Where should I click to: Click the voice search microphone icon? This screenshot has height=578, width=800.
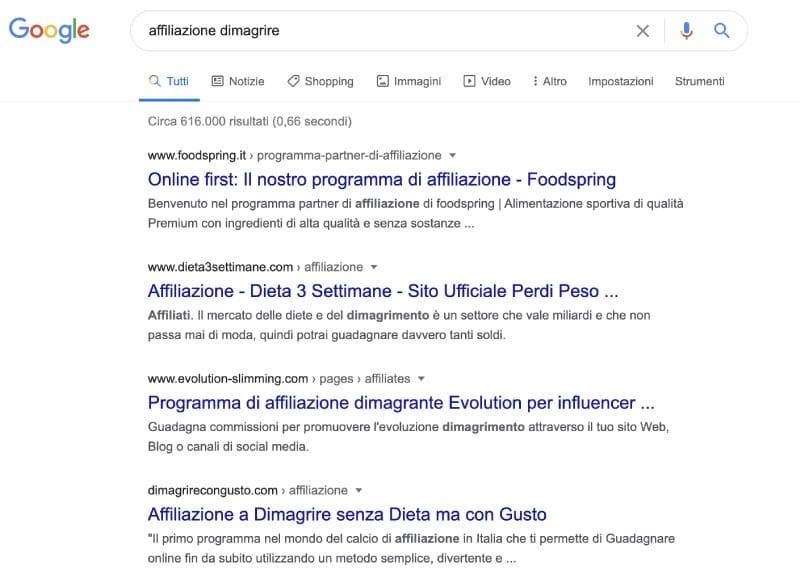click(x=687, y=31)
